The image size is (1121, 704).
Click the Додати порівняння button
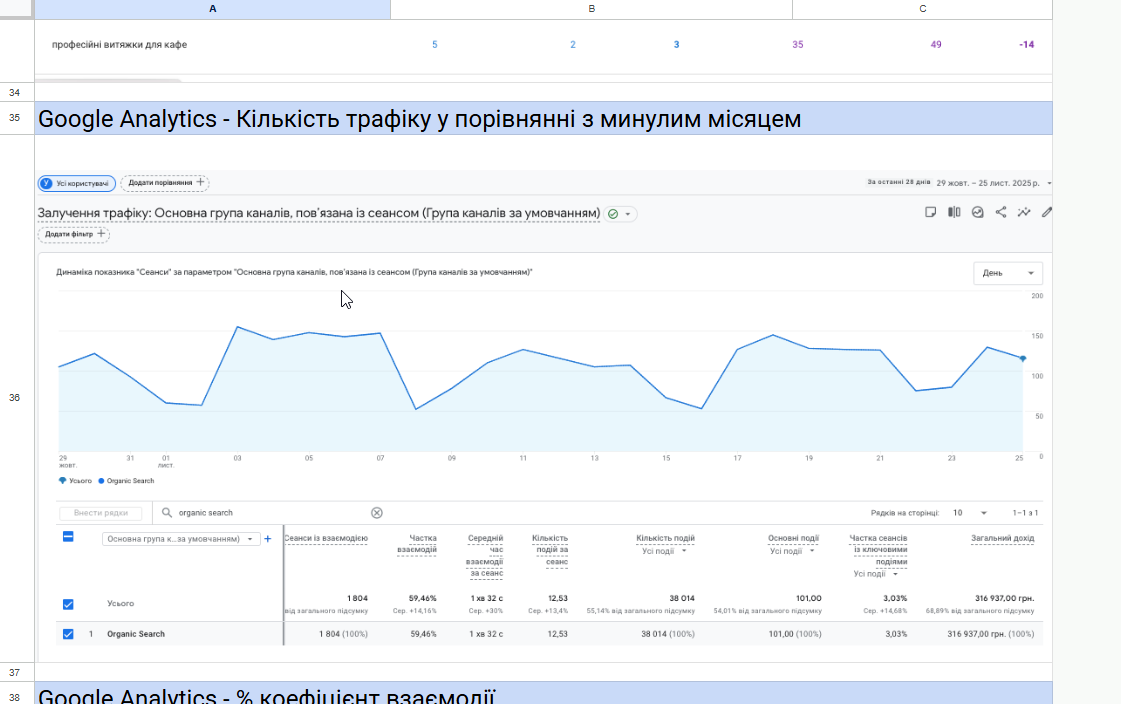click(x=164, y=183)
